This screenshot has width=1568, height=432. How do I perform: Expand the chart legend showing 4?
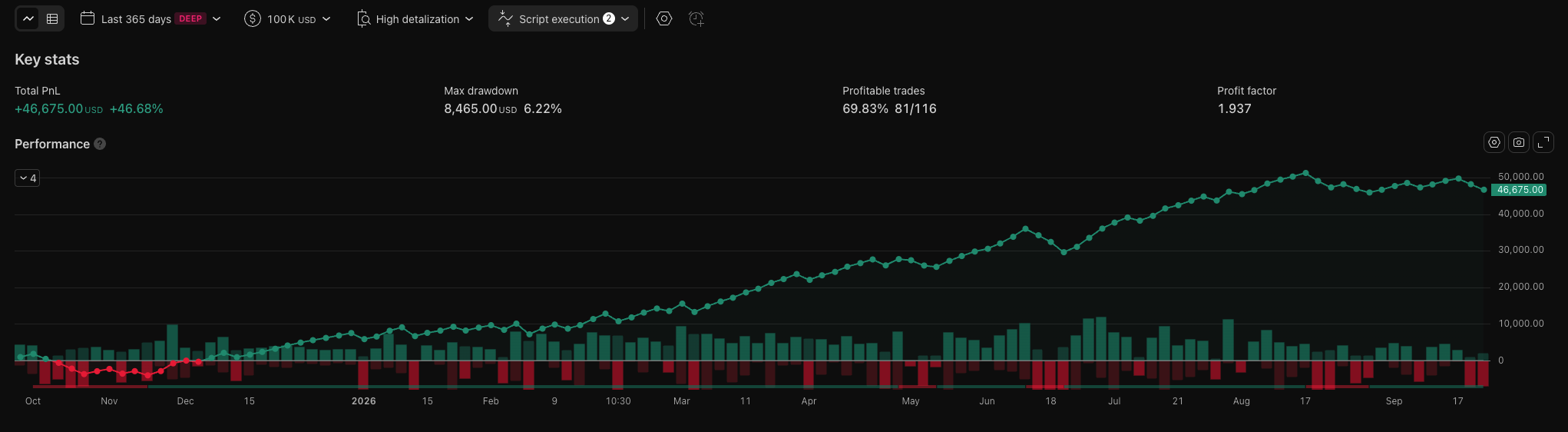click(x=28, y=178)
